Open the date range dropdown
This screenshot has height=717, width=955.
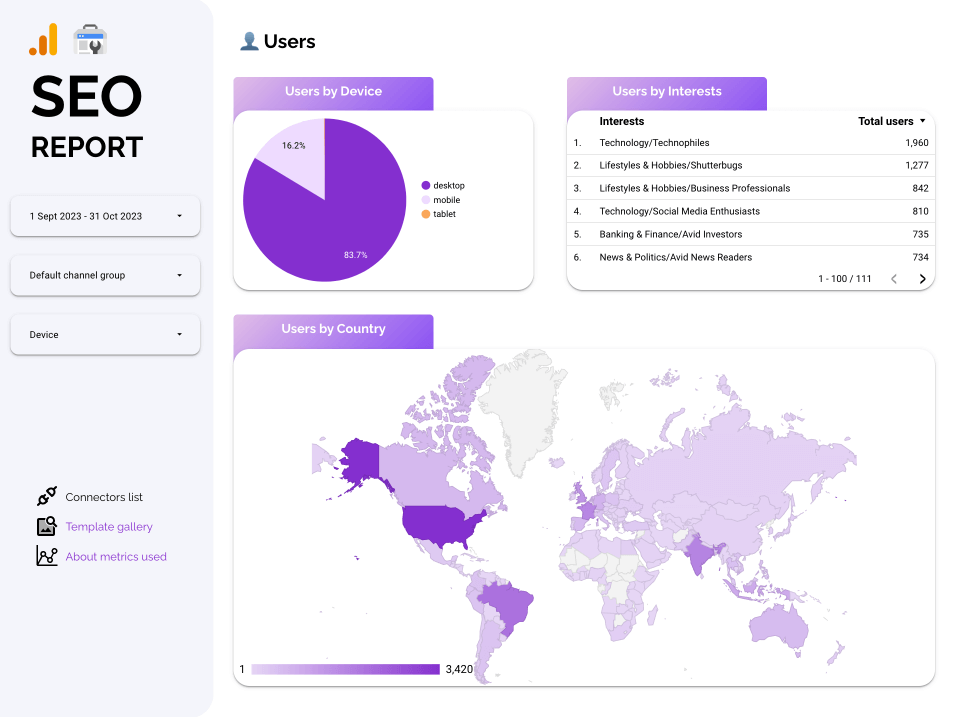(105, 216)
